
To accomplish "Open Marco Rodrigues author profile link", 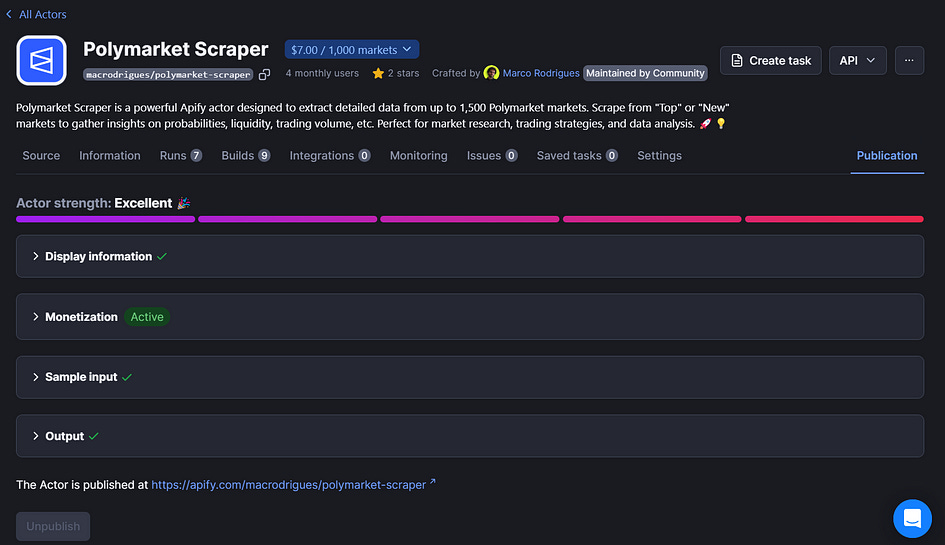I will [541, 73].
